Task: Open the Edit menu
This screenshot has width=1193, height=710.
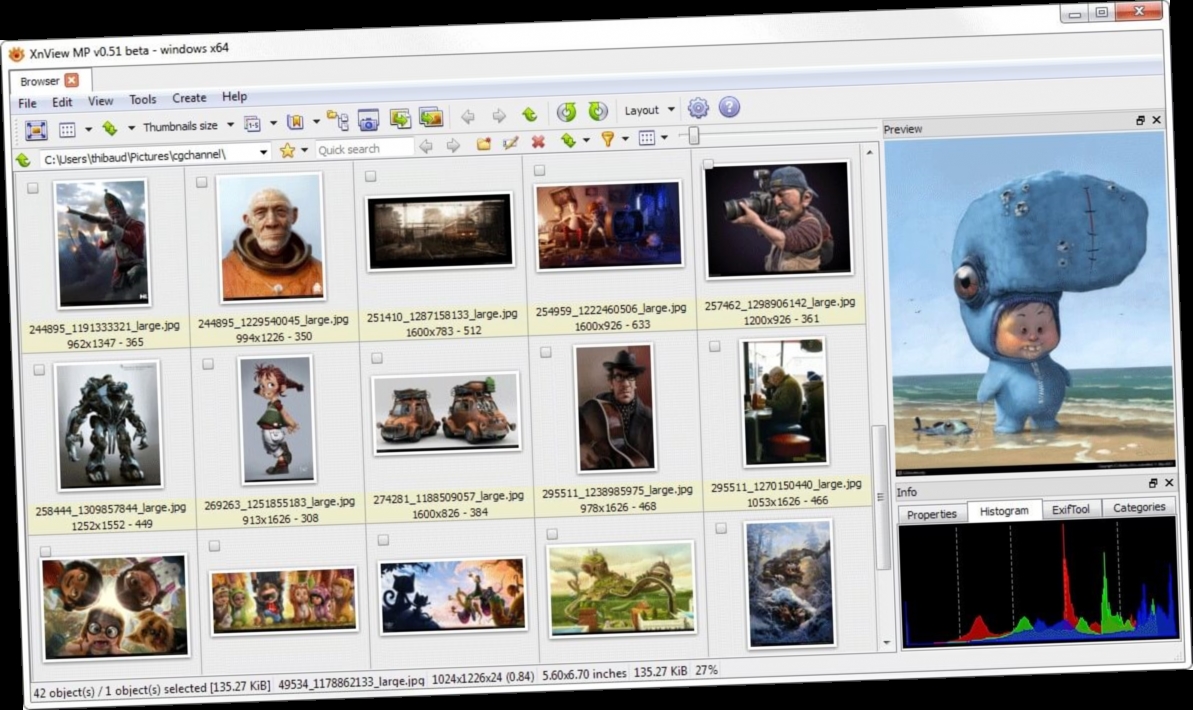Action: (62, 102)
